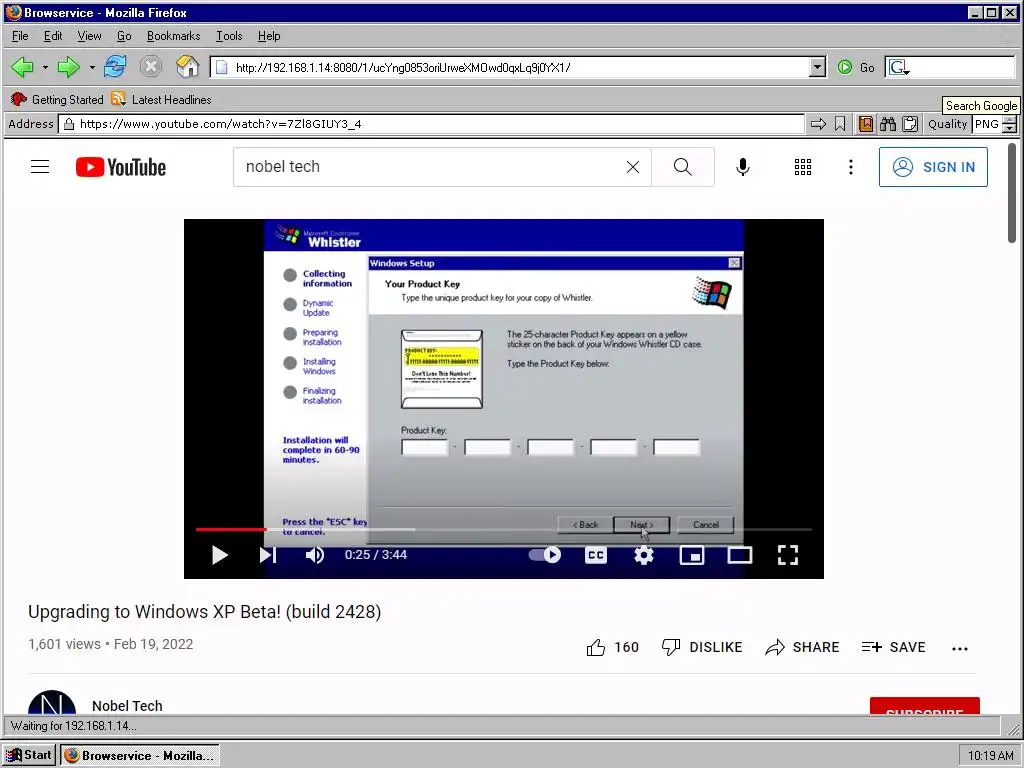The image size is (1024, 768).
Task: Expand the Firefox URL bar history dropdown
Action: (817, 67)
